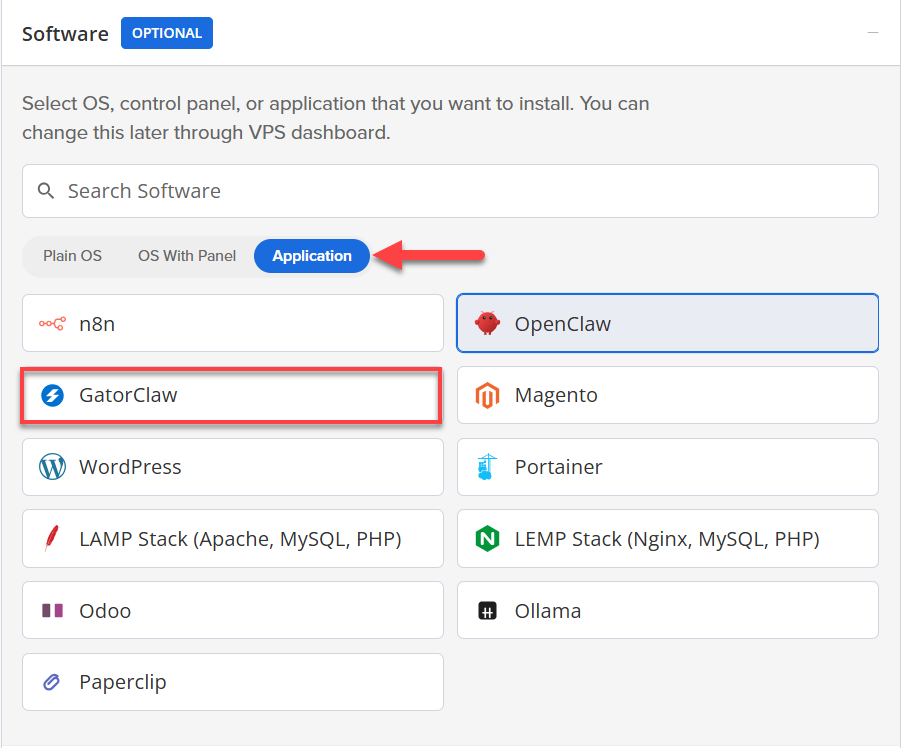The height and width of the screenshot is (748, 901).
Task: Click the blue OPTIONAL badge
Action: (166, 33)
